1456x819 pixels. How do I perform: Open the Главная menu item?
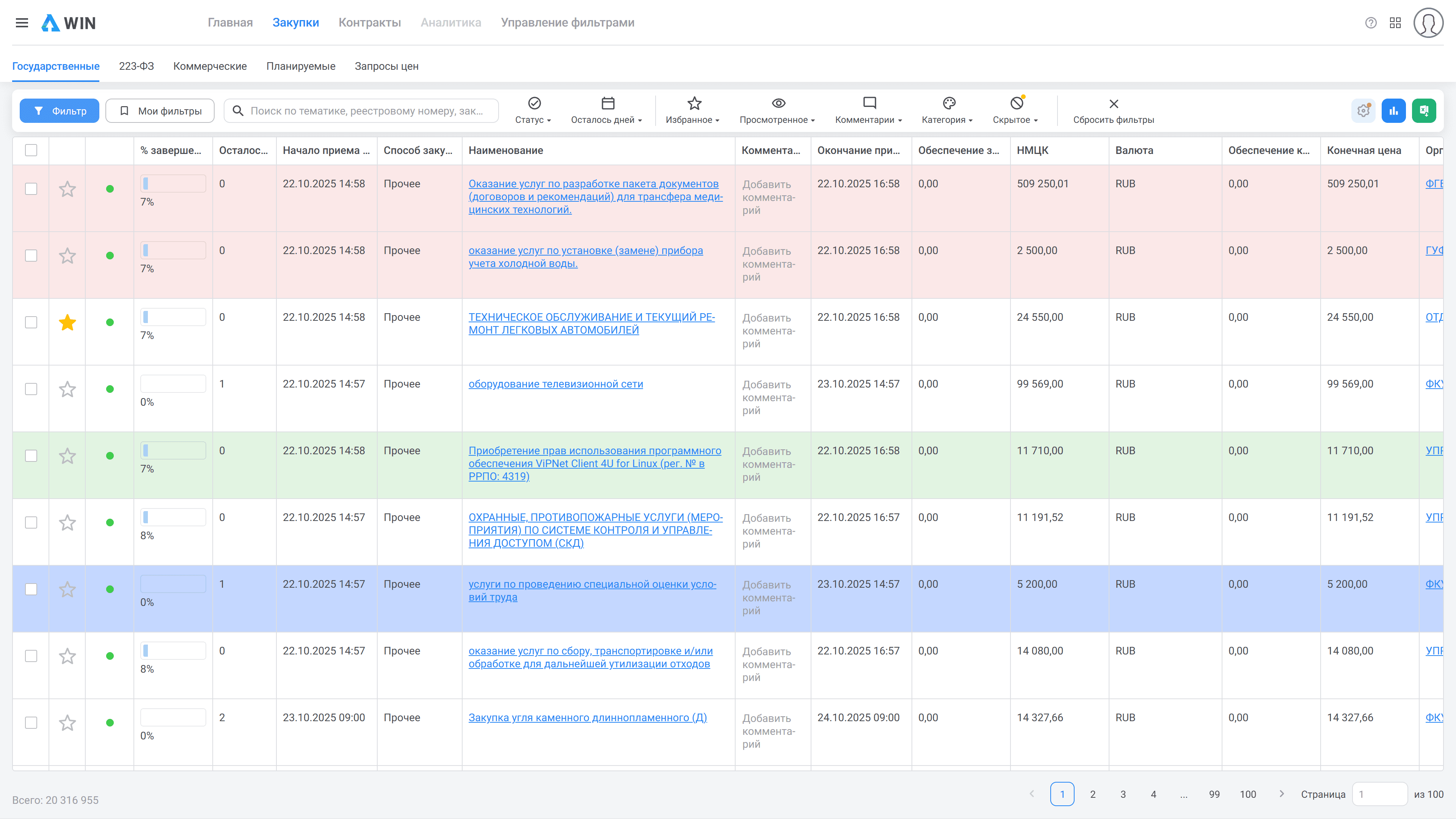pos(230,23)
